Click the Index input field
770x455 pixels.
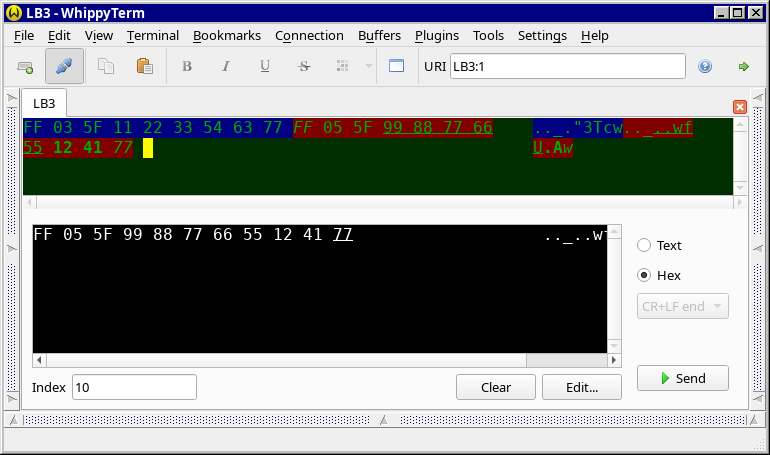(134, 387)
